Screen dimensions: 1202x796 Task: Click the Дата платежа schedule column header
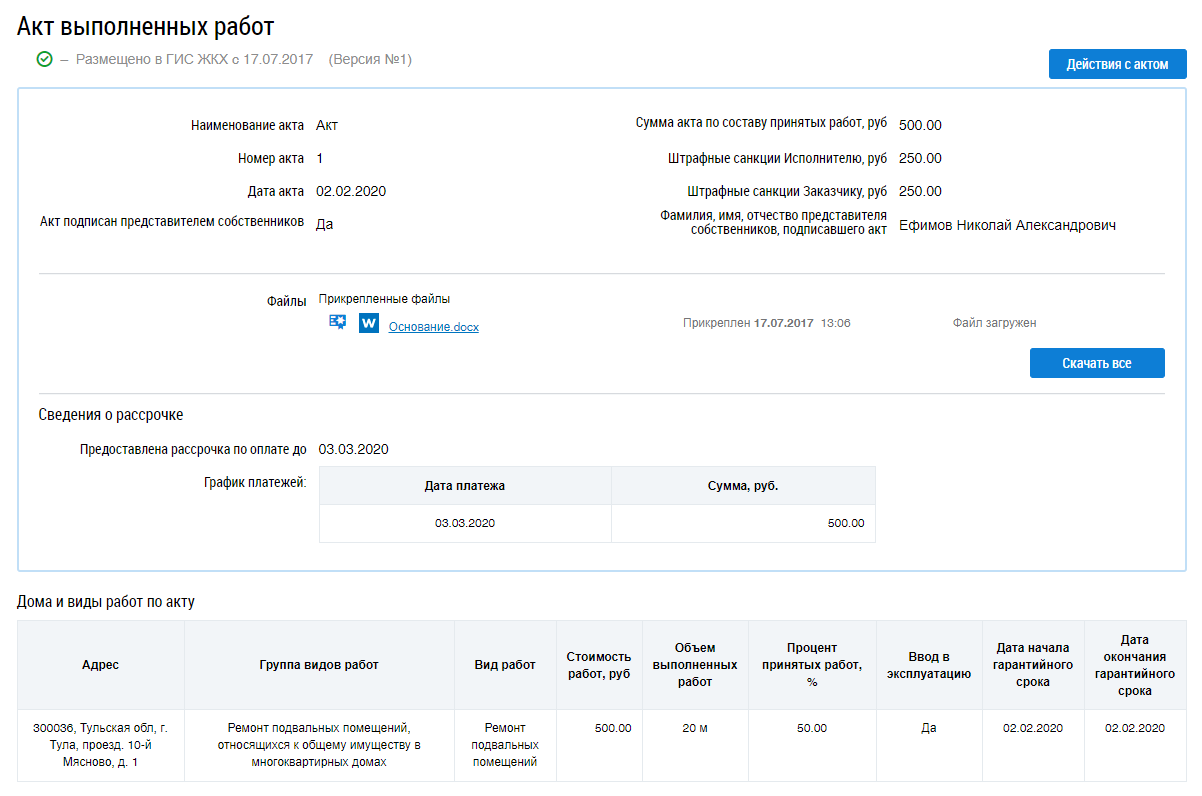464,486
